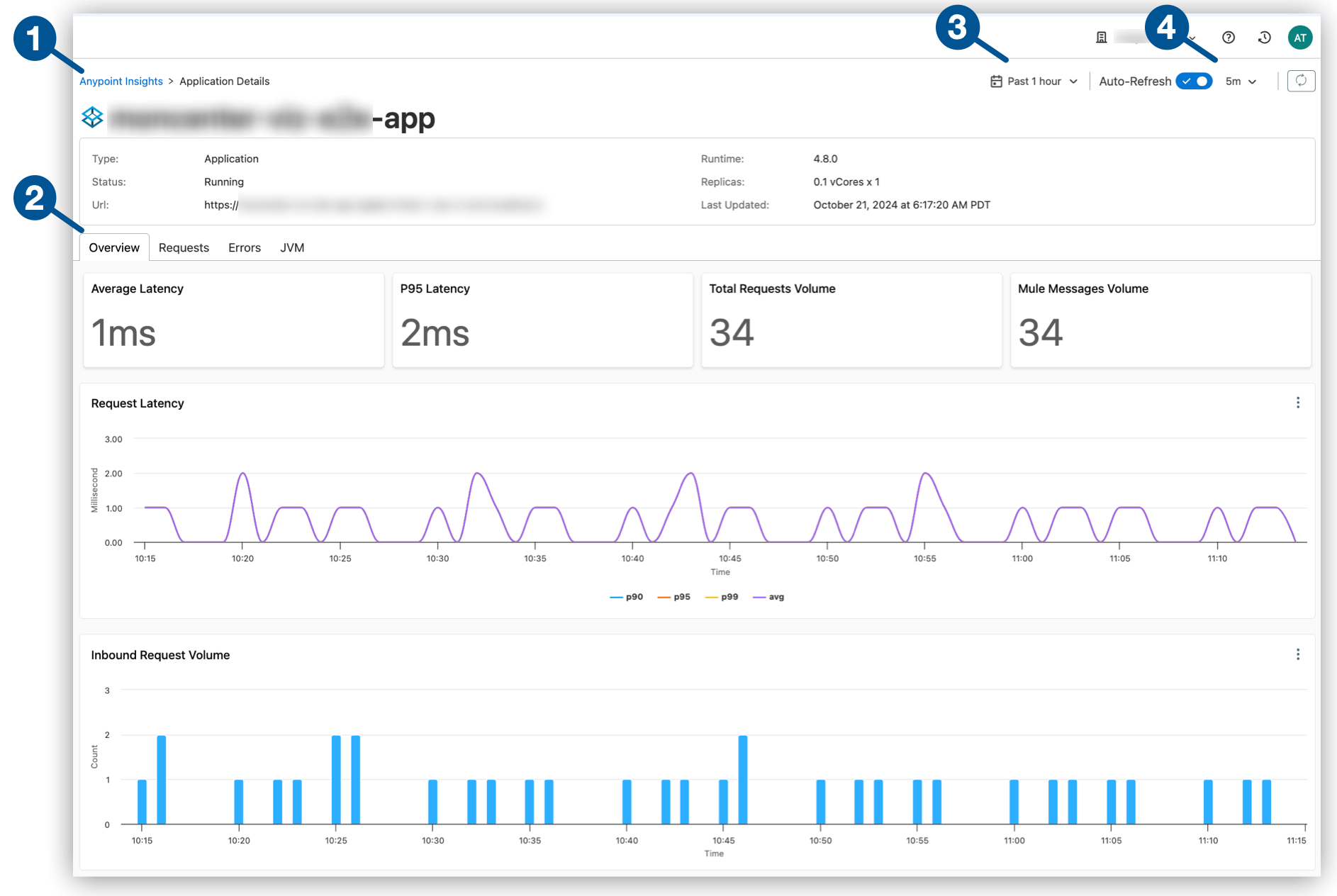Click the organization building icon
Screen dimensions: 1337x896
tap(1101, 38)
